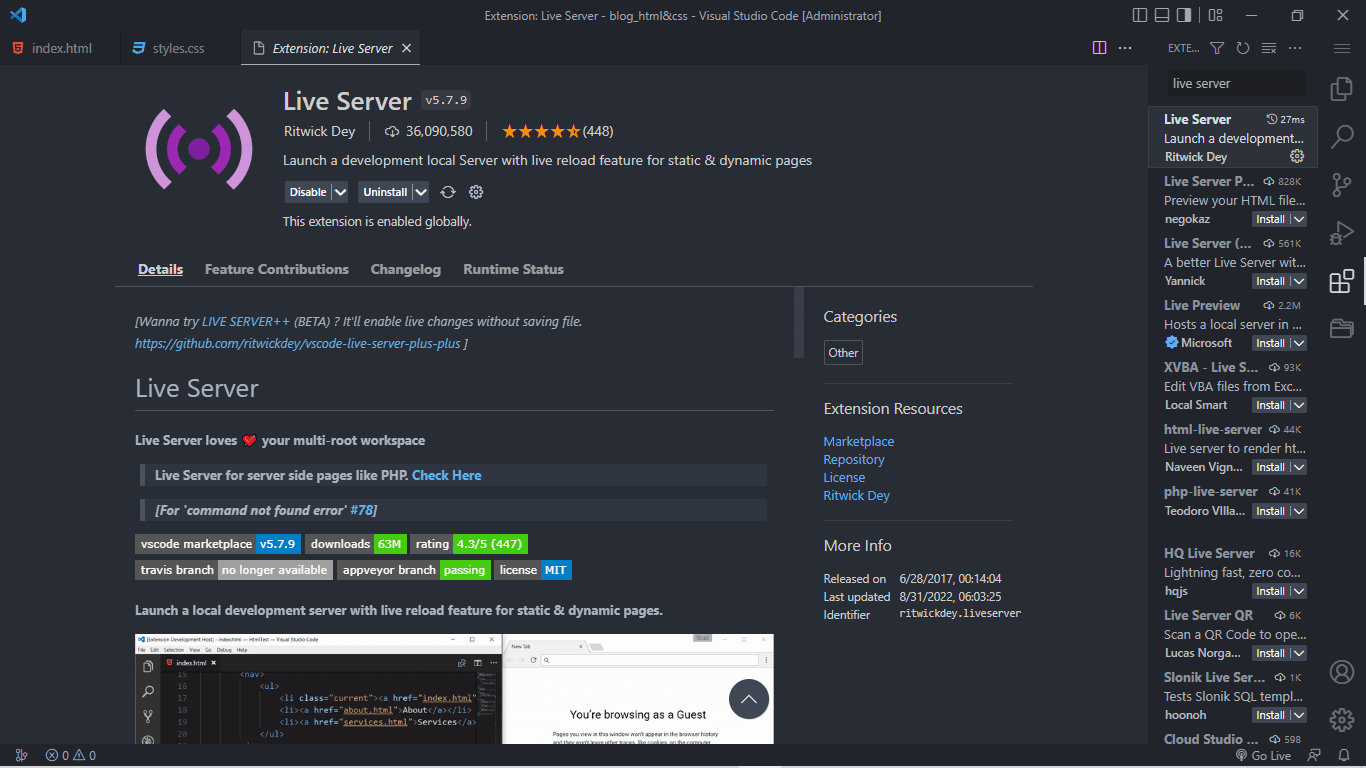Open the Repository resource link

tap(854, 459)
